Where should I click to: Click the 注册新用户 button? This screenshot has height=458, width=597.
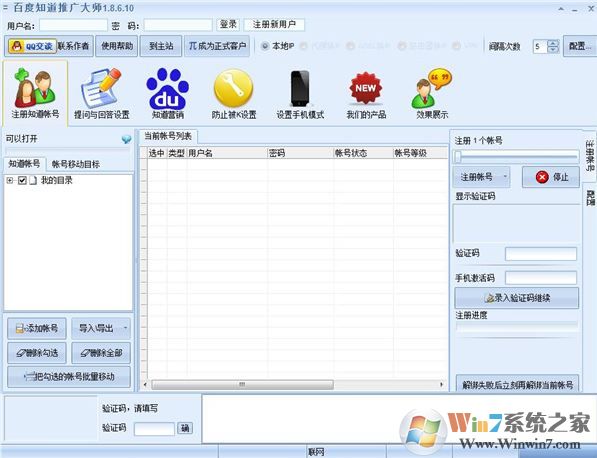tap(274, 24)
